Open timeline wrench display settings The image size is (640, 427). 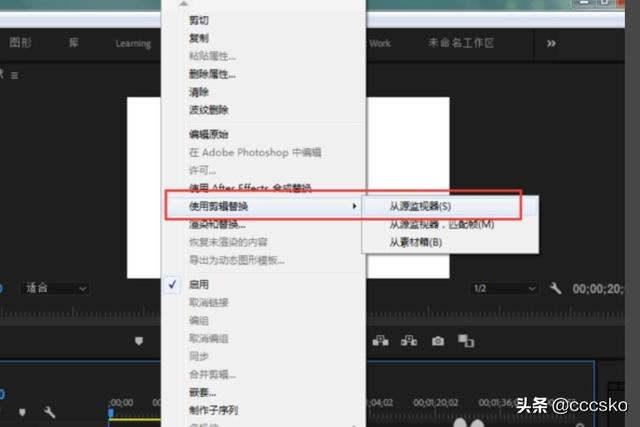coord(49,412)
